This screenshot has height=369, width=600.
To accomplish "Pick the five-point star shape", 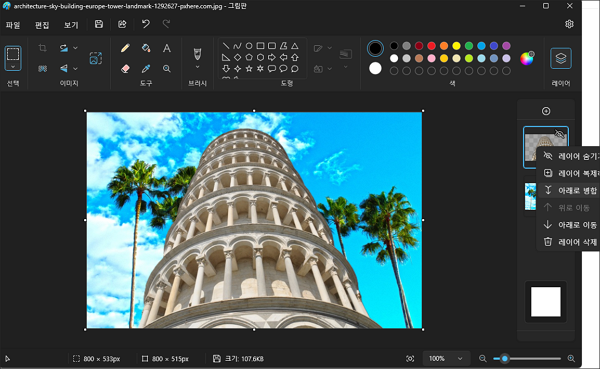I will (x=249, y=69).
